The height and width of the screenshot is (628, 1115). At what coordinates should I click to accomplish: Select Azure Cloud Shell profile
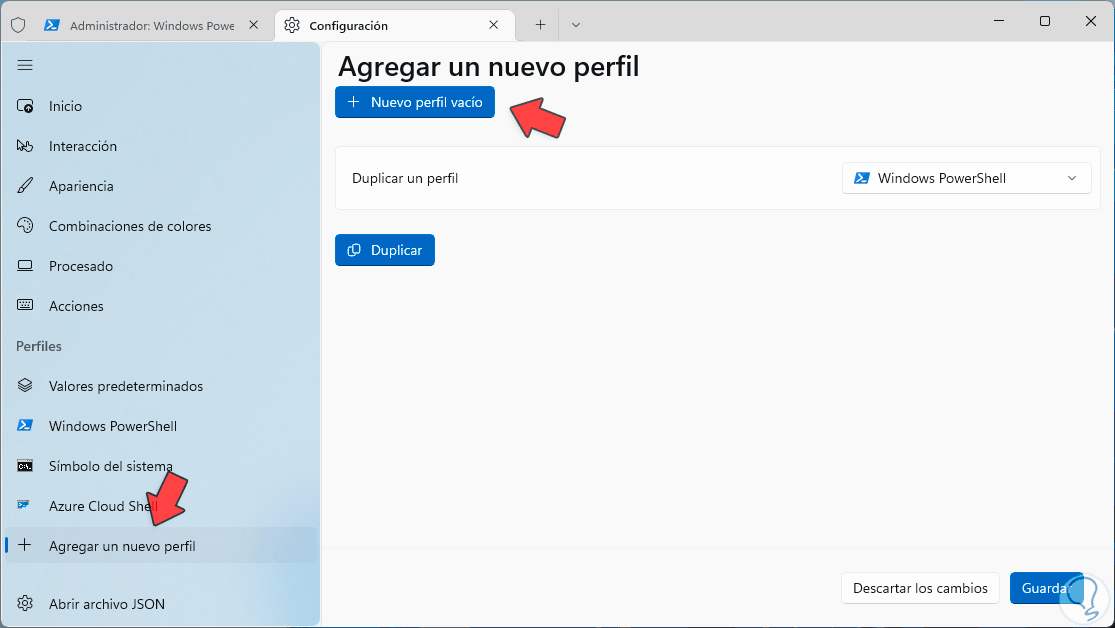[161, 506]
